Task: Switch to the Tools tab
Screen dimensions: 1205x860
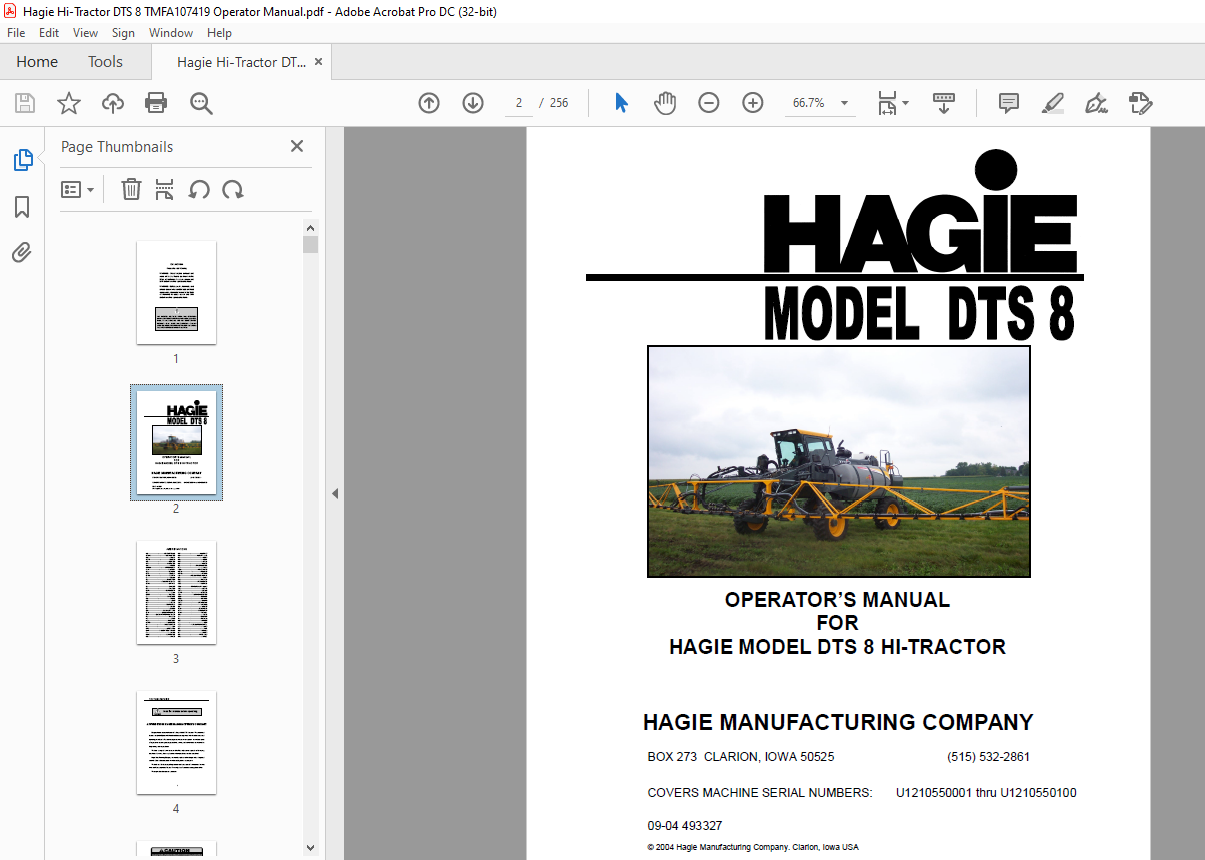Action: [105, 62]
